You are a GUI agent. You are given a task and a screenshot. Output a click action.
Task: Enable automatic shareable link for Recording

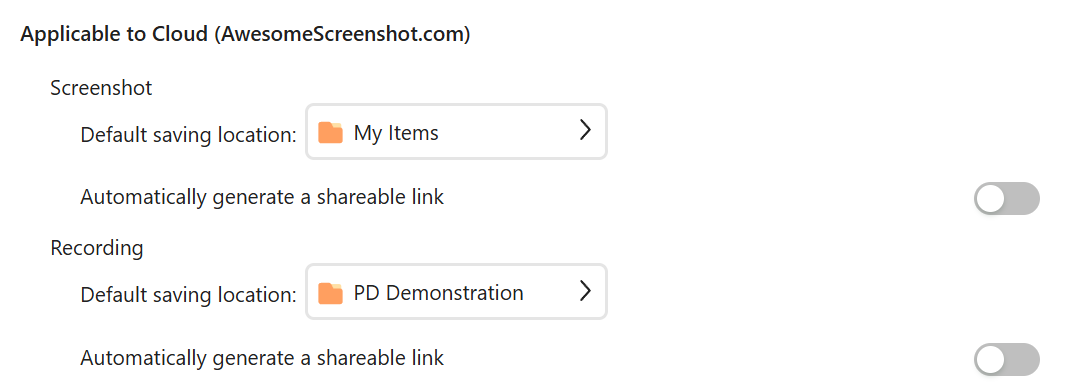[1007, 359]
